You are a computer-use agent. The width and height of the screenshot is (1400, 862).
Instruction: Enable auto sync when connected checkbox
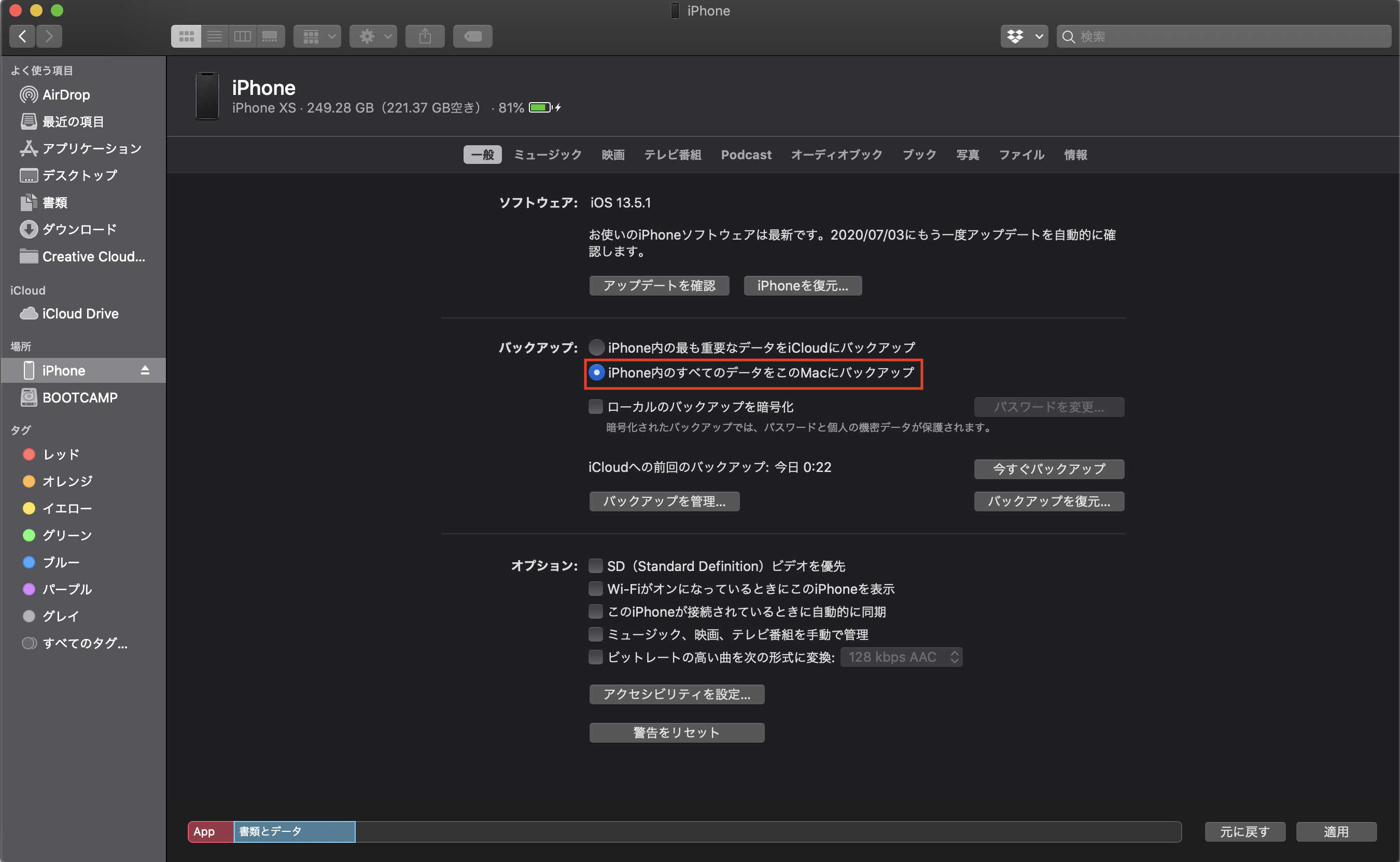tap(595, 611)
